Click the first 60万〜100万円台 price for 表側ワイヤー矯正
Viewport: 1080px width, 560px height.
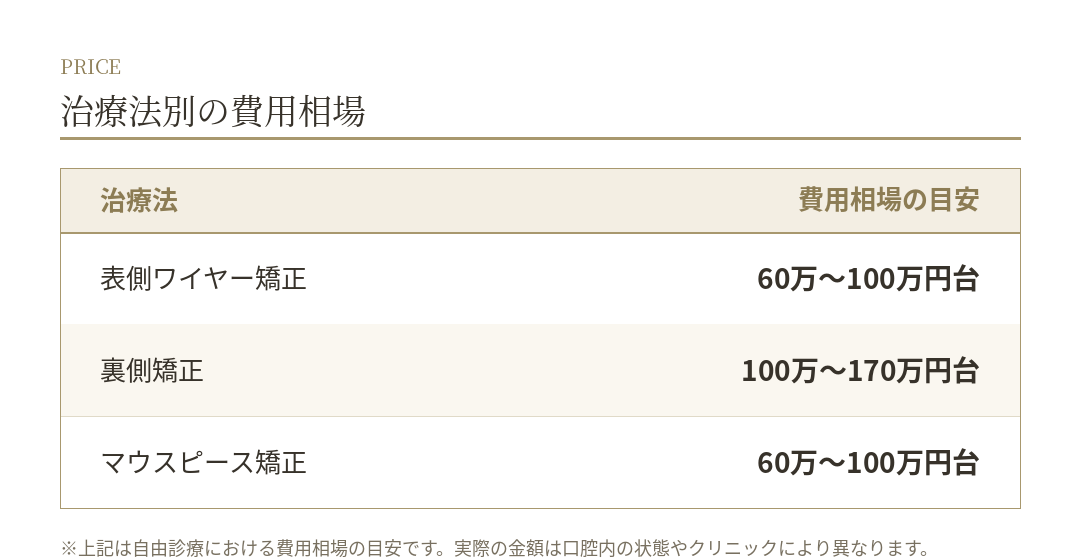tap(868, 279)
